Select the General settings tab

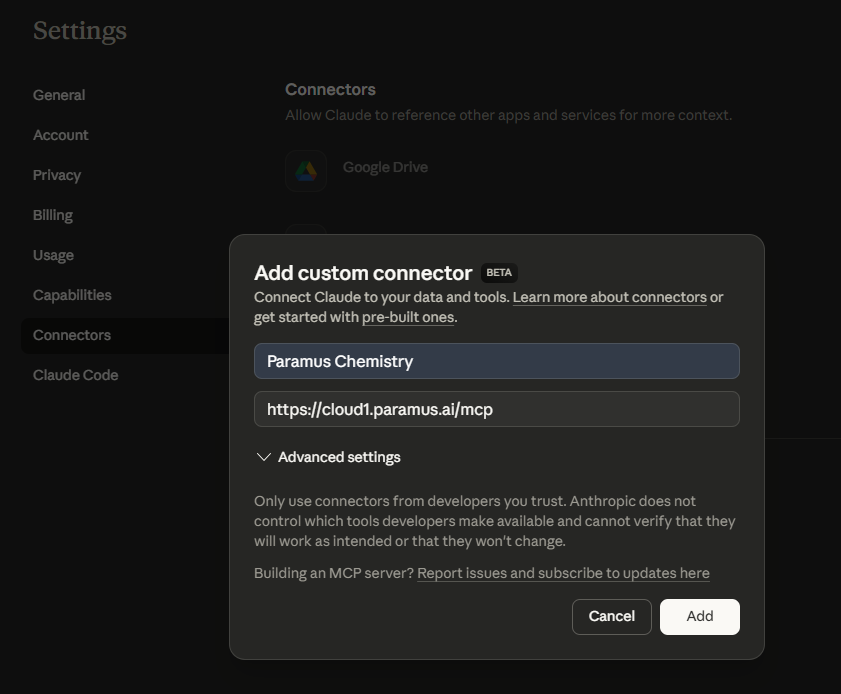58,95
